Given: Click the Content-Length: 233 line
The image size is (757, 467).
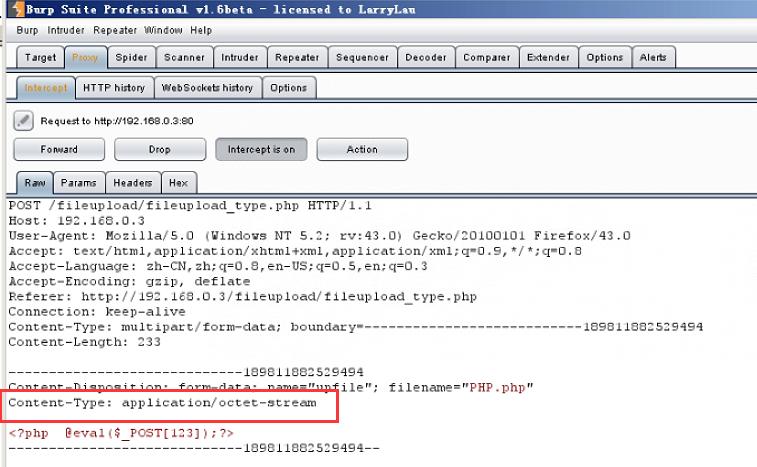Looking at the screenshot, I should (x=84, y=342).
